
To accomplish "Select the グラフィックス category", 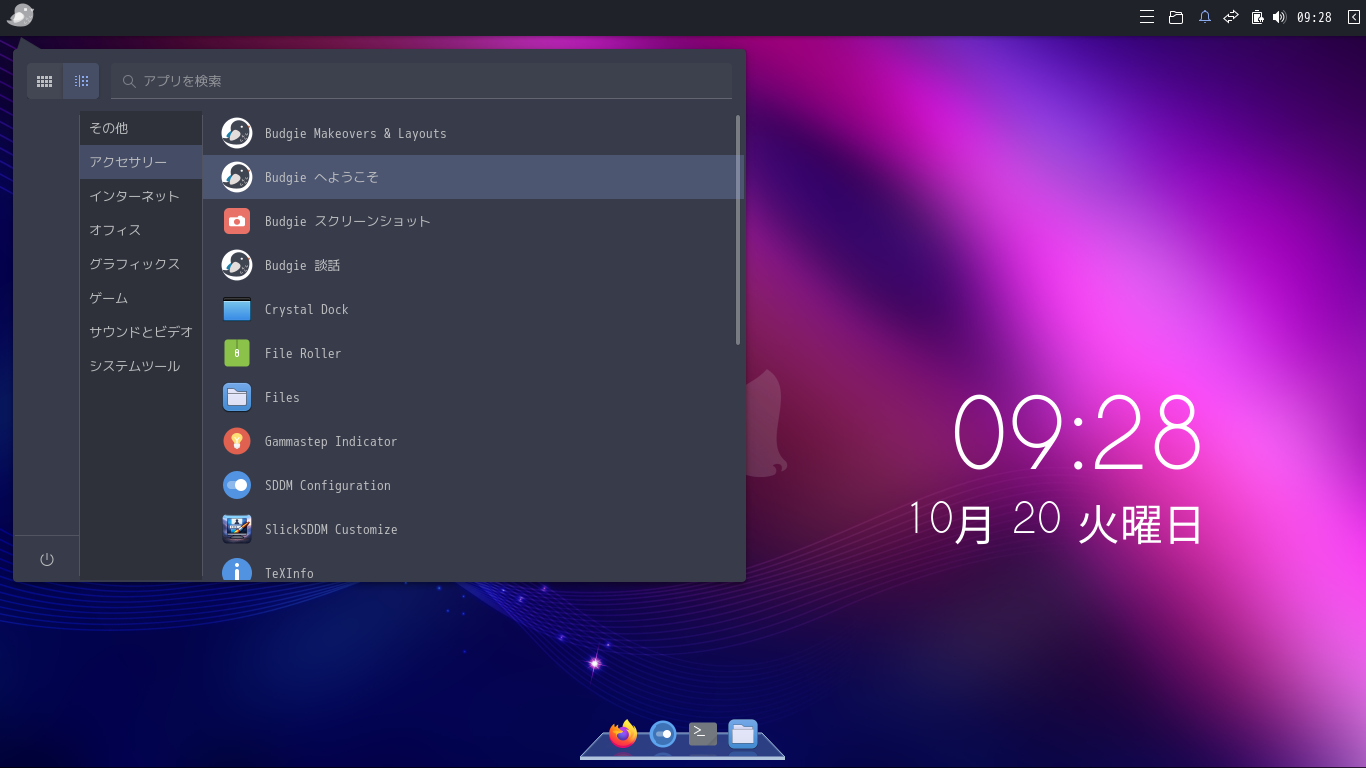I will [141, 264].
